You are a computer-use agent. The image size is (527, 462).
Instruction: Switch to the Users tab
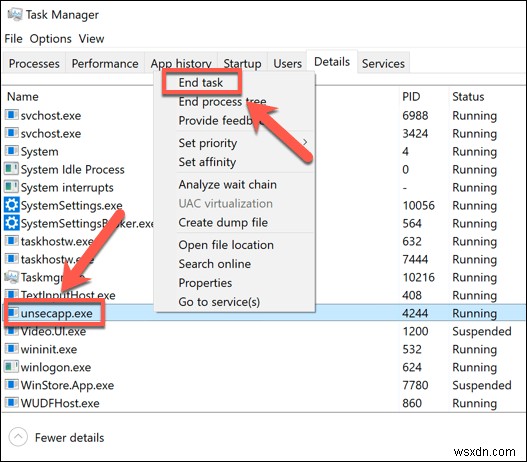coord(287,63)
